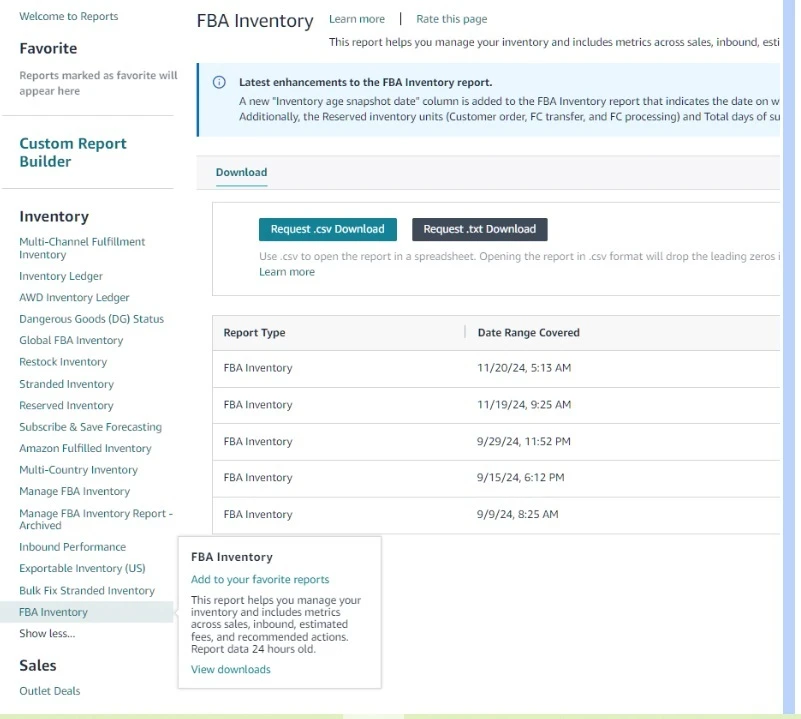Click the Favorite section heading
Viewport: 801px width, 719px height.
coord(48,49)
